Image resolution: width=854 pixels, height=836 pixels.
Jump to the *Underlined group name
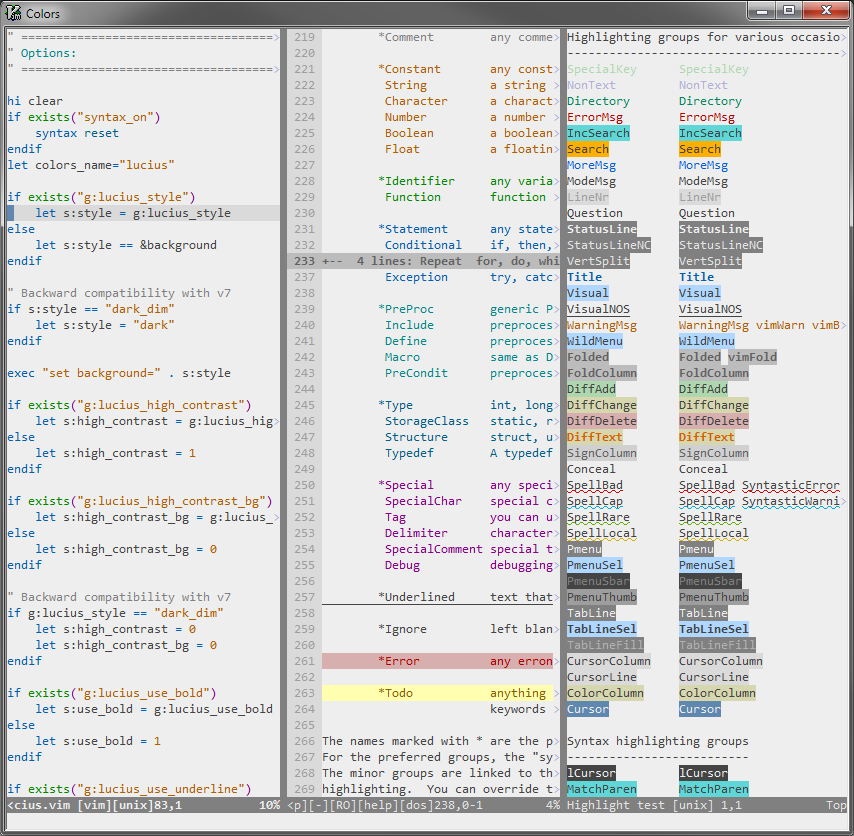pyautogui.click(x=416, y=597)
